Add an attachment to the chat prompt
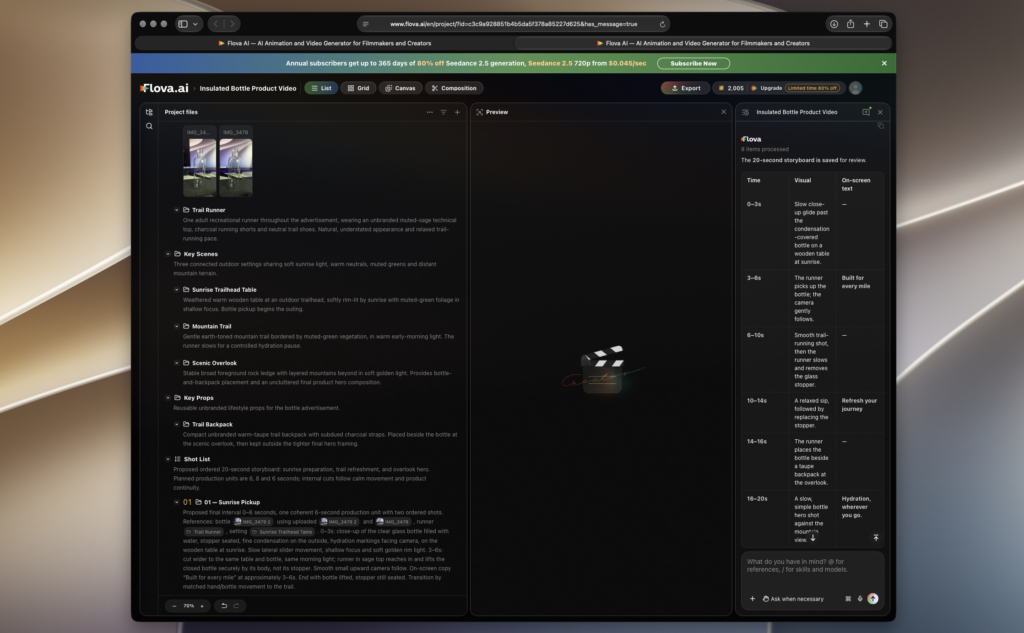Screen dimensions: 1024x633 point(752,598)
